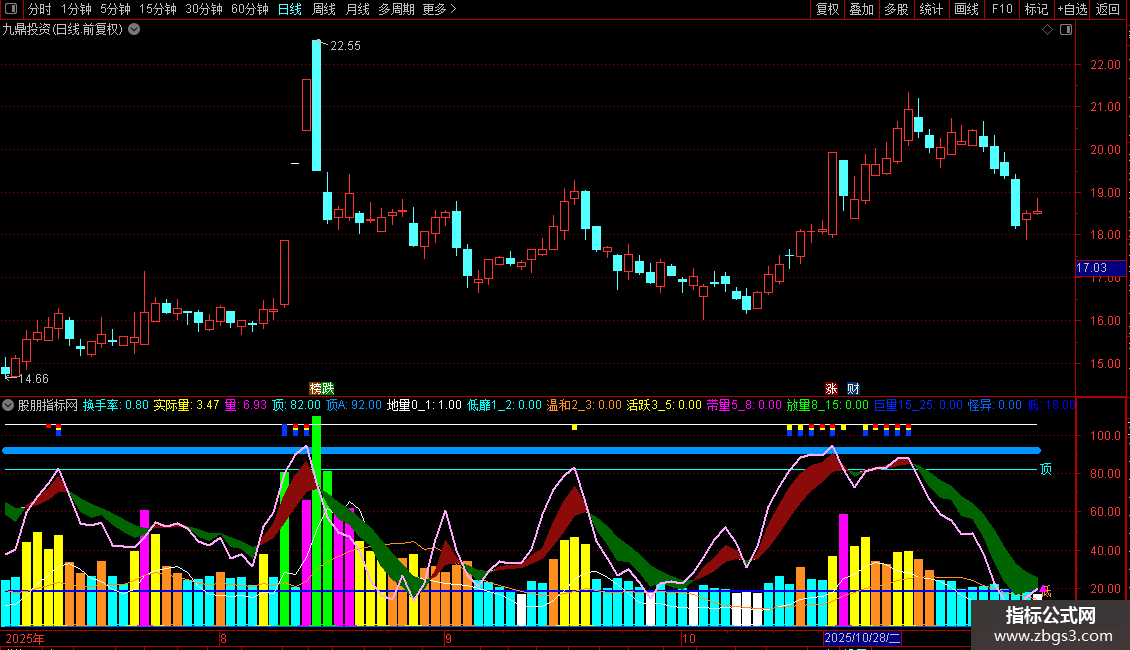Viewport: 1130px width, 650px height.
Task: Click the 九鼎投资(日线.前复权) title text
Action: click(63, 30)
